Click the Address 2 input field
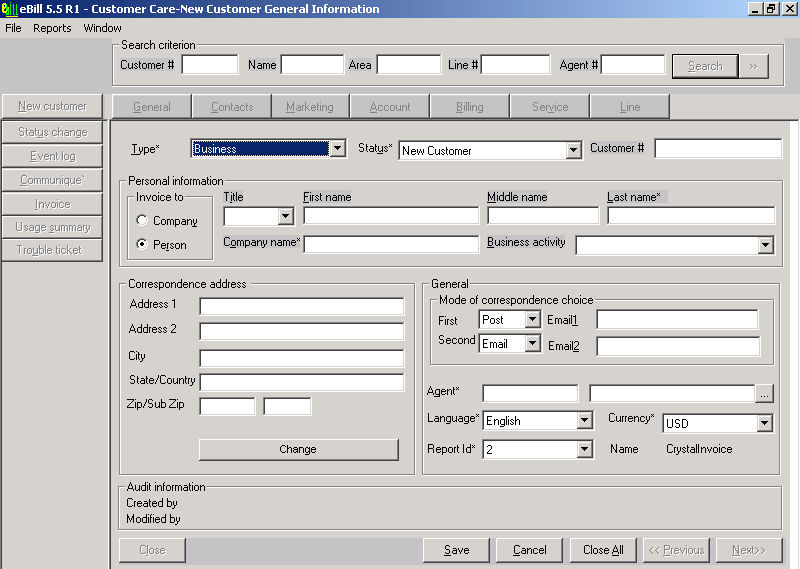 tap(302, 331)
